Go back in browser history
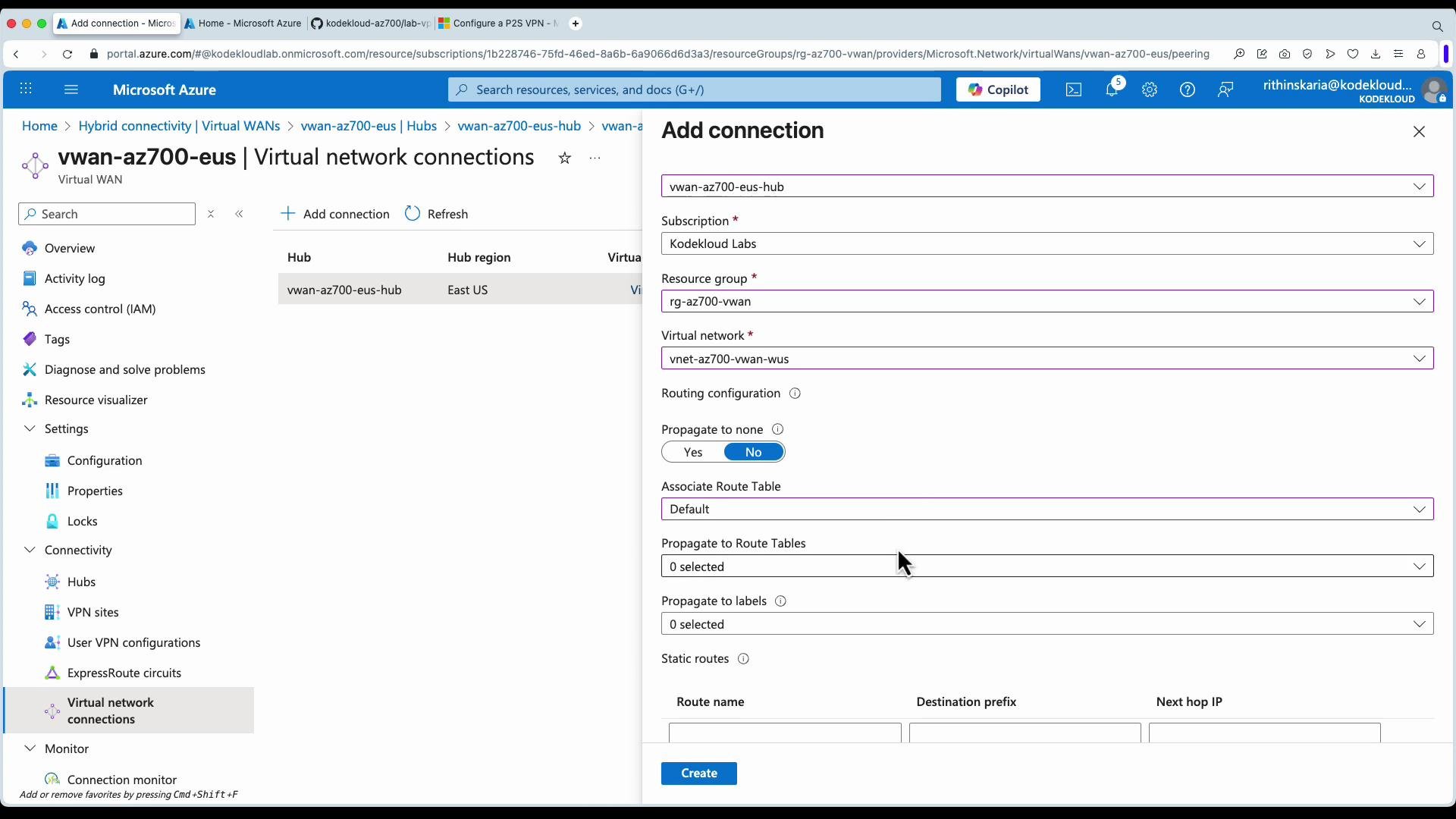This screenshot has height=819, width=1456. pos(16,54)
